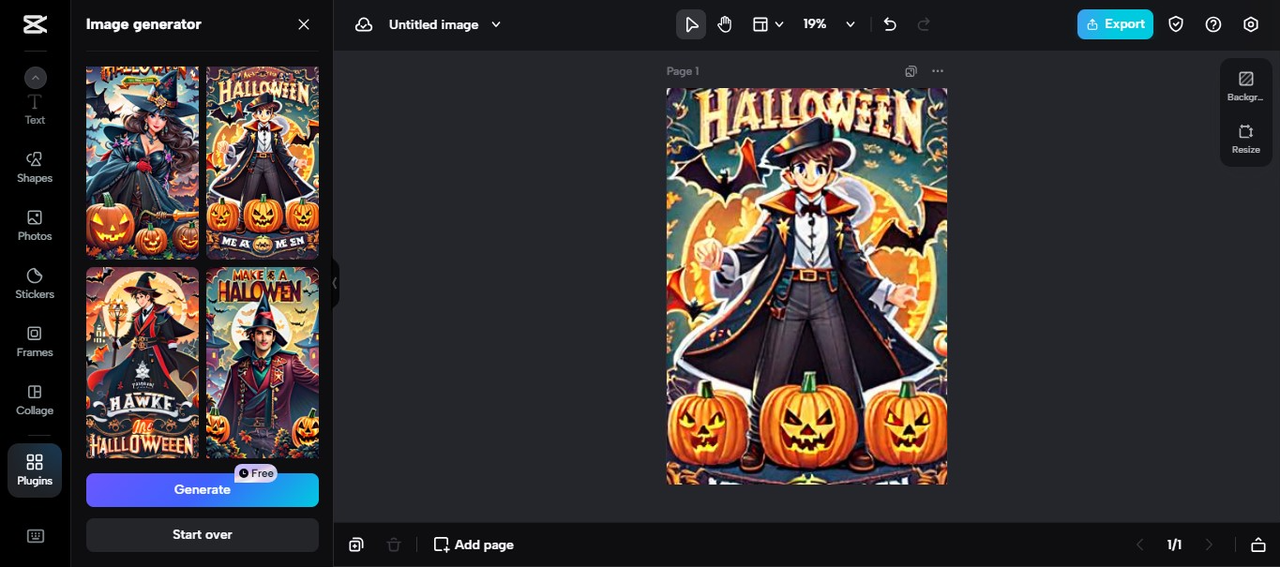
Task: Open the settings icon in top bar
Action: [1251, 24]
